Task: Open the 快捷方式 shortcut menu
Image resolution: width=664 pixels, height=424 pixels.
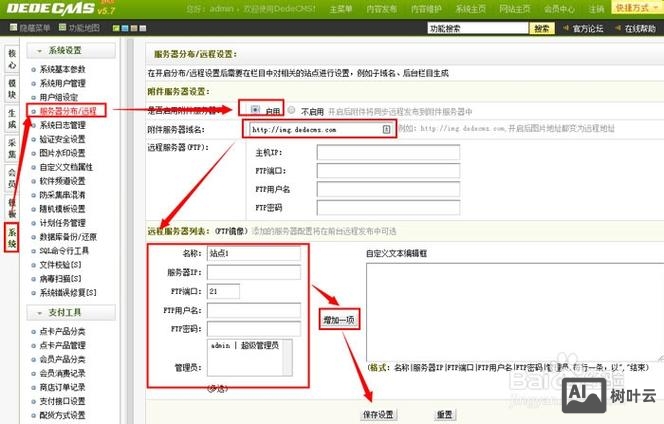Action: click(637, 7)
